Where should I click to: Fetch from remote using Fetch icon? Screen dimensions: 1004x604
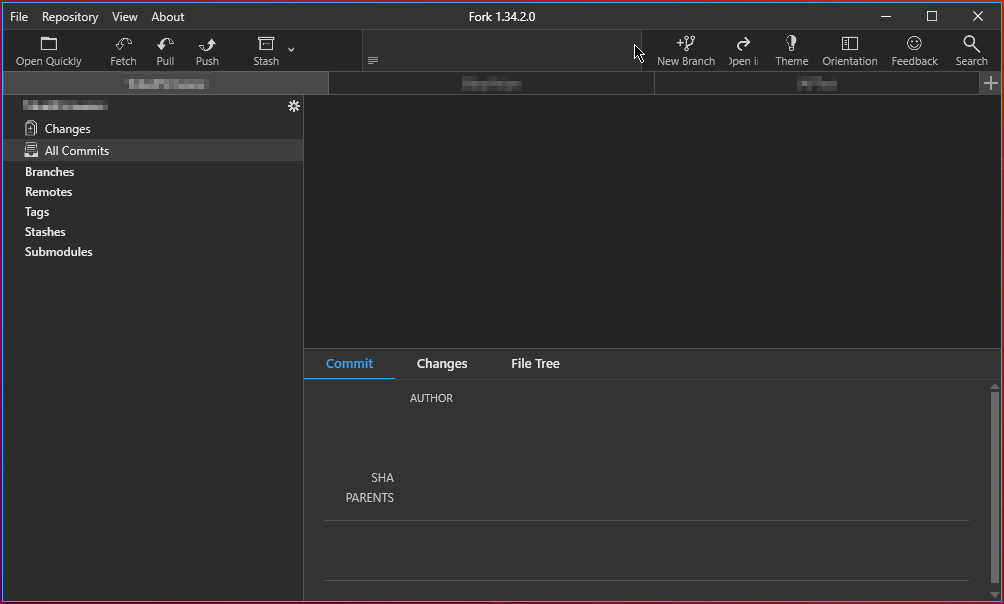(x=123, y=44)
